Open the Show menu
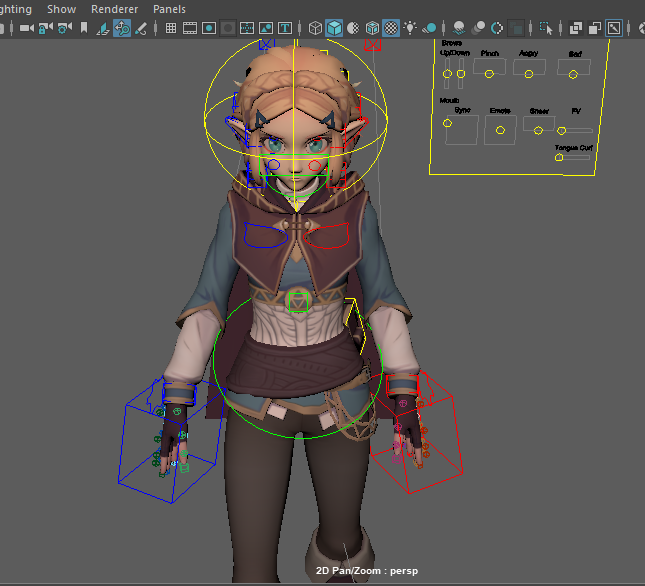The width and height of the screenshot is (645, 586). coord(61,9)
